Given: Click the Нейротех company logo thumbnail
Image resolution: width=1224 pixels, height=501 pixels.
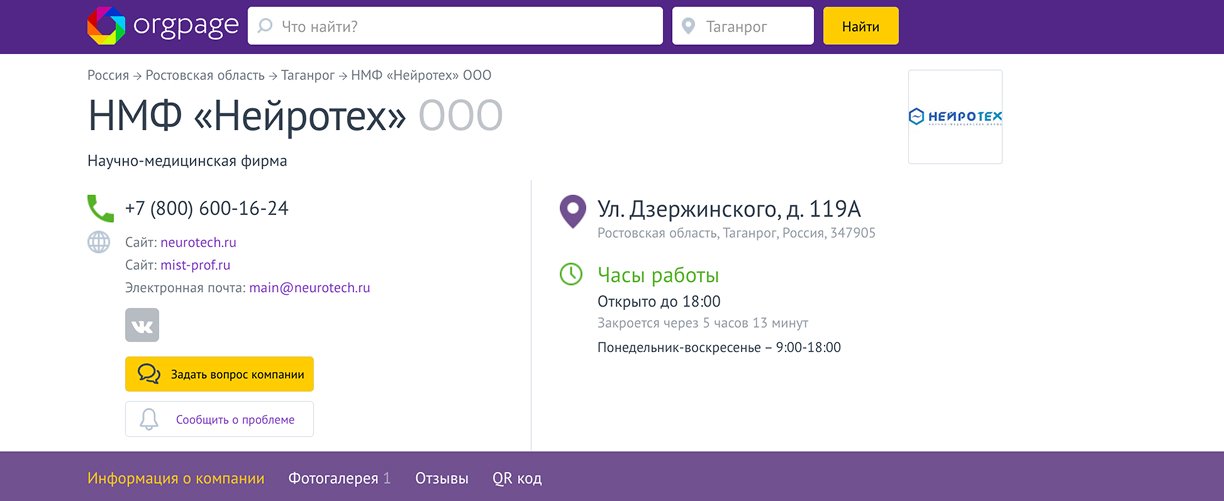Looking at the screenshot, I should tap(955, 117).
